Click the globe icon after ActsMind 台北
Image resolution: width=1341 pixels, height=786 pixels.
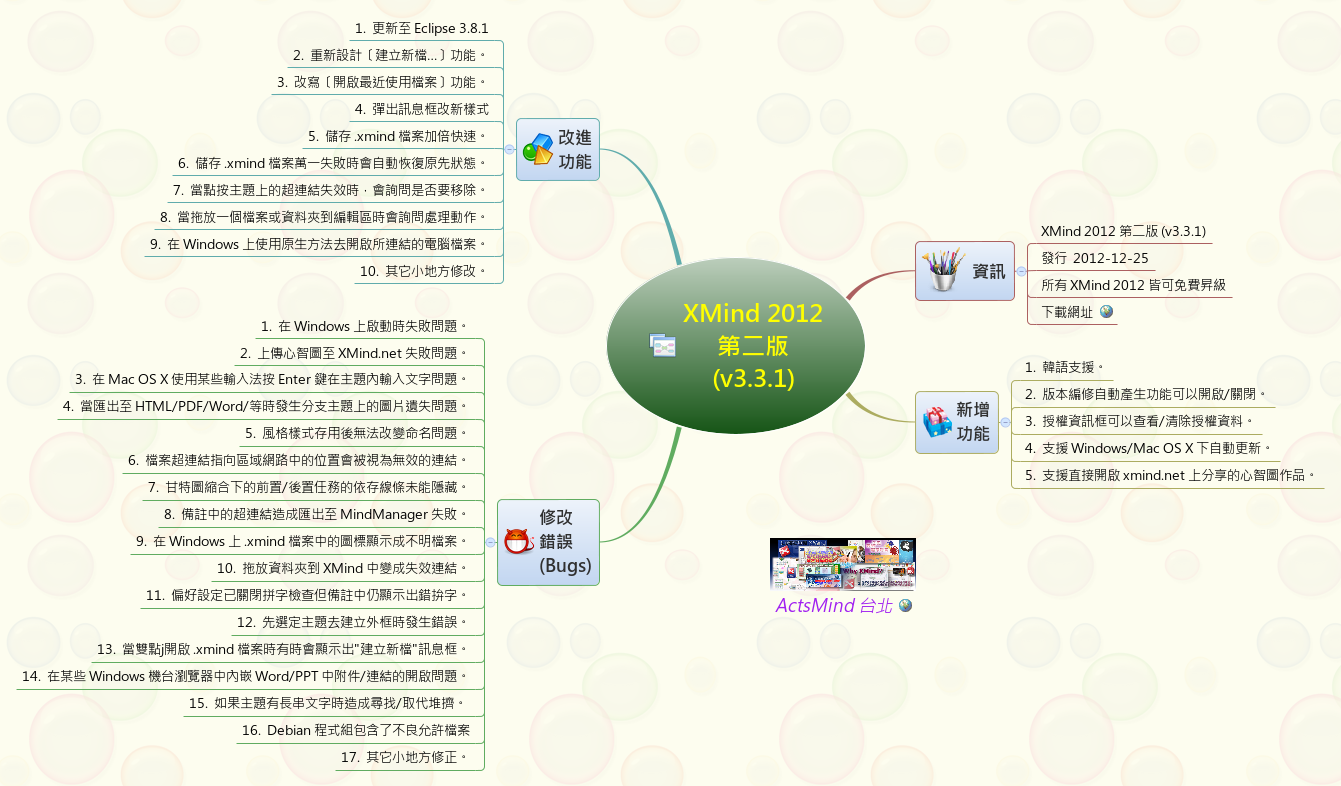(904, 605)
